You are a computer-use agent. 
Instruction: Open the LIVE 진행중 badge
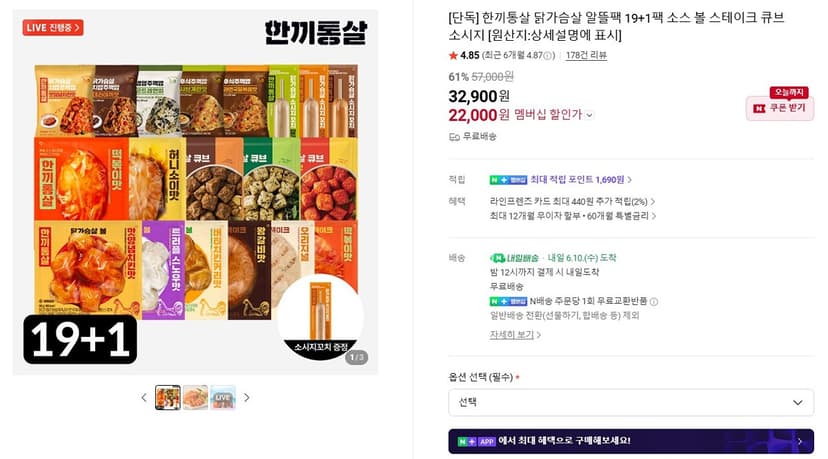click(x=53, y=27)
